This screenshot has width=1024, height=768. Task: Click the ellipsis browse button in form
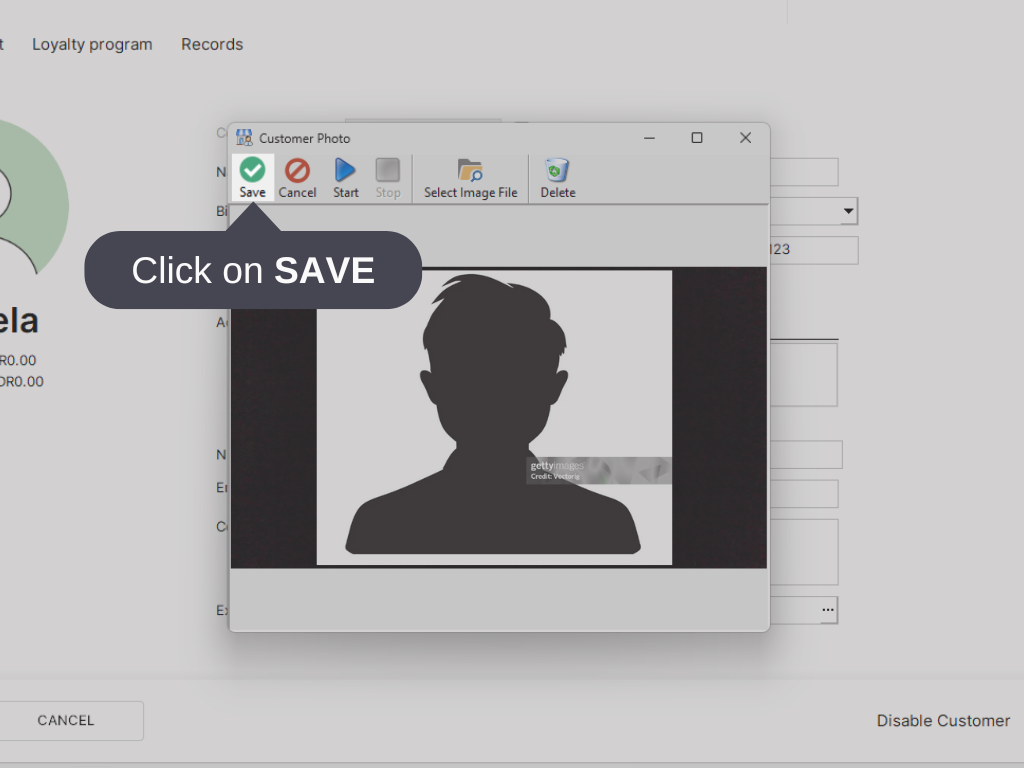[x=828, y=609]
